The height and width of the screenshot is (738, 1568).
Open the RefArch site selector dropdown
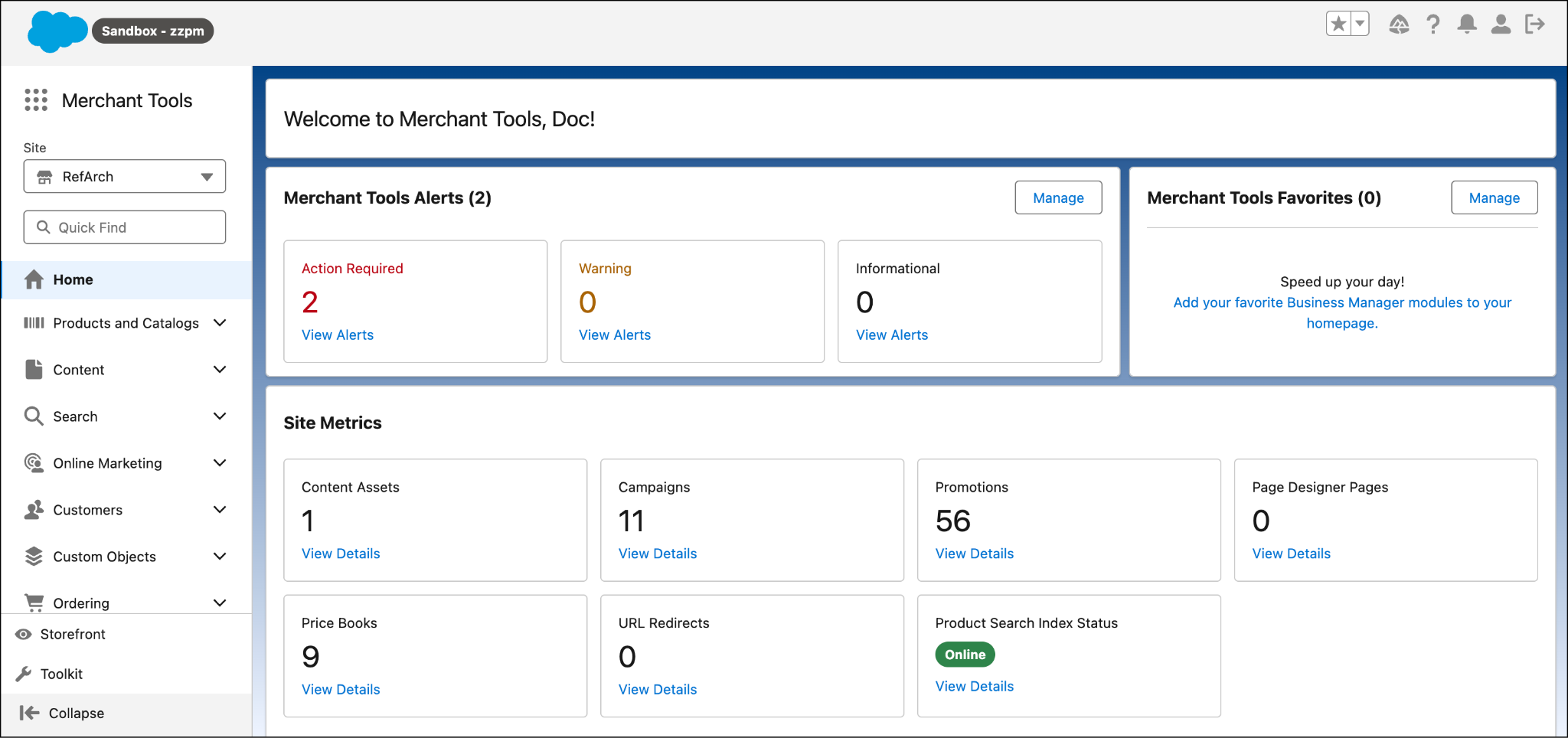click(124, 176)
